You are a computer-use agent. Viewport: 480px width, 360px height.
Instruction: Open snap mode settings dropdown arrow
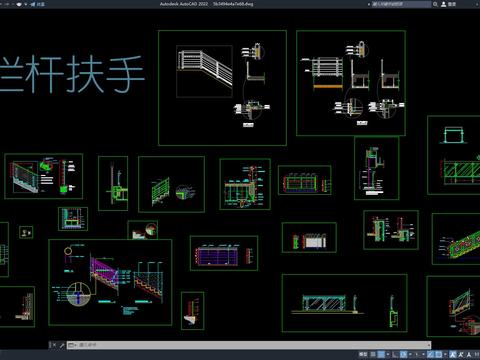click(x=388, y=354)
